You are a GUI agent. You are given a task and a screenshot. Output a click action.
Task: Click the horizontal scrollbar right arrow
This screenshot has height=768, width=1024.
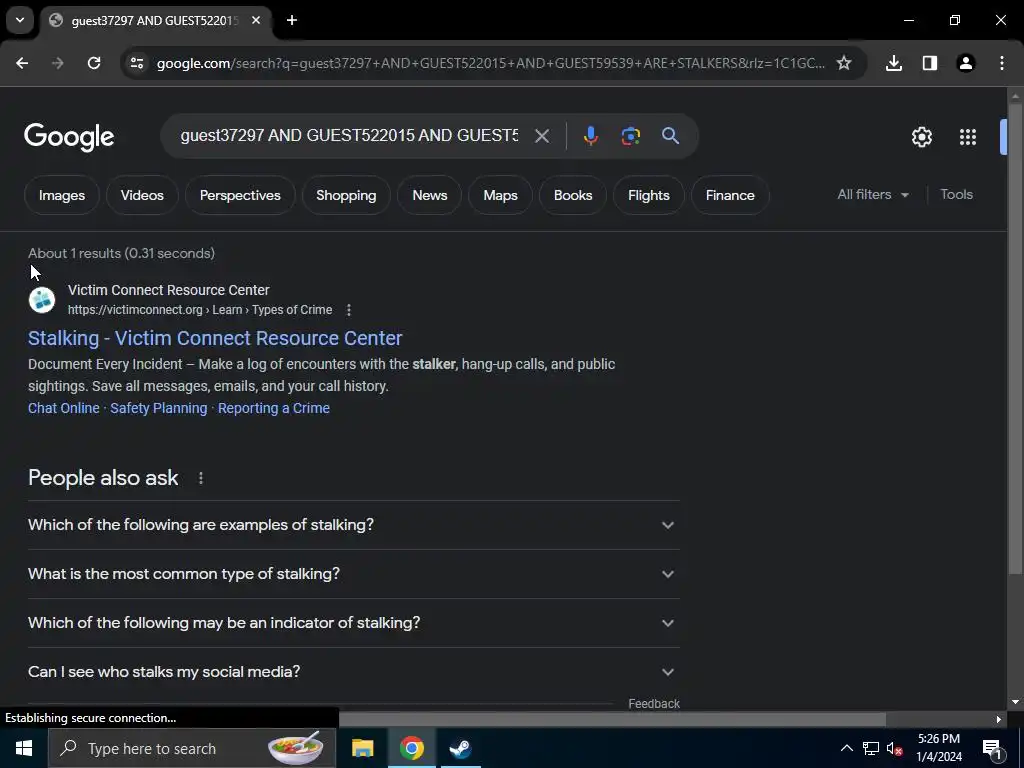[999, 719]
